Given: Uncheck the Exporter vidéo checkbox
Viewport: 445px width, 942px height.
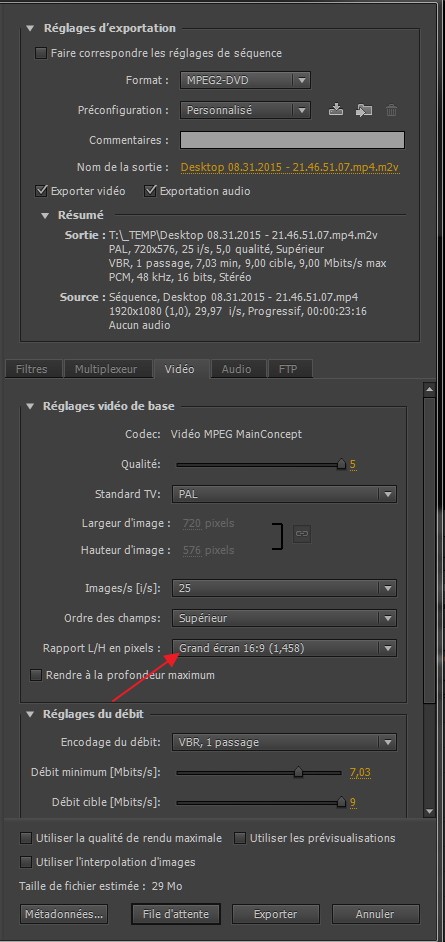Looking at the screenshot, I should pos(41,191).
